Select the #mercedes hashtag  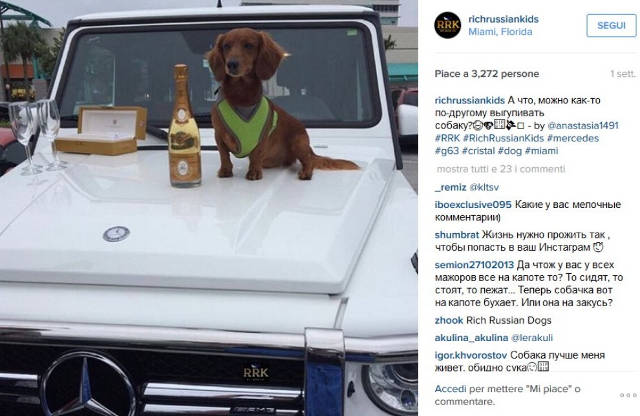[x=573, y=138]
